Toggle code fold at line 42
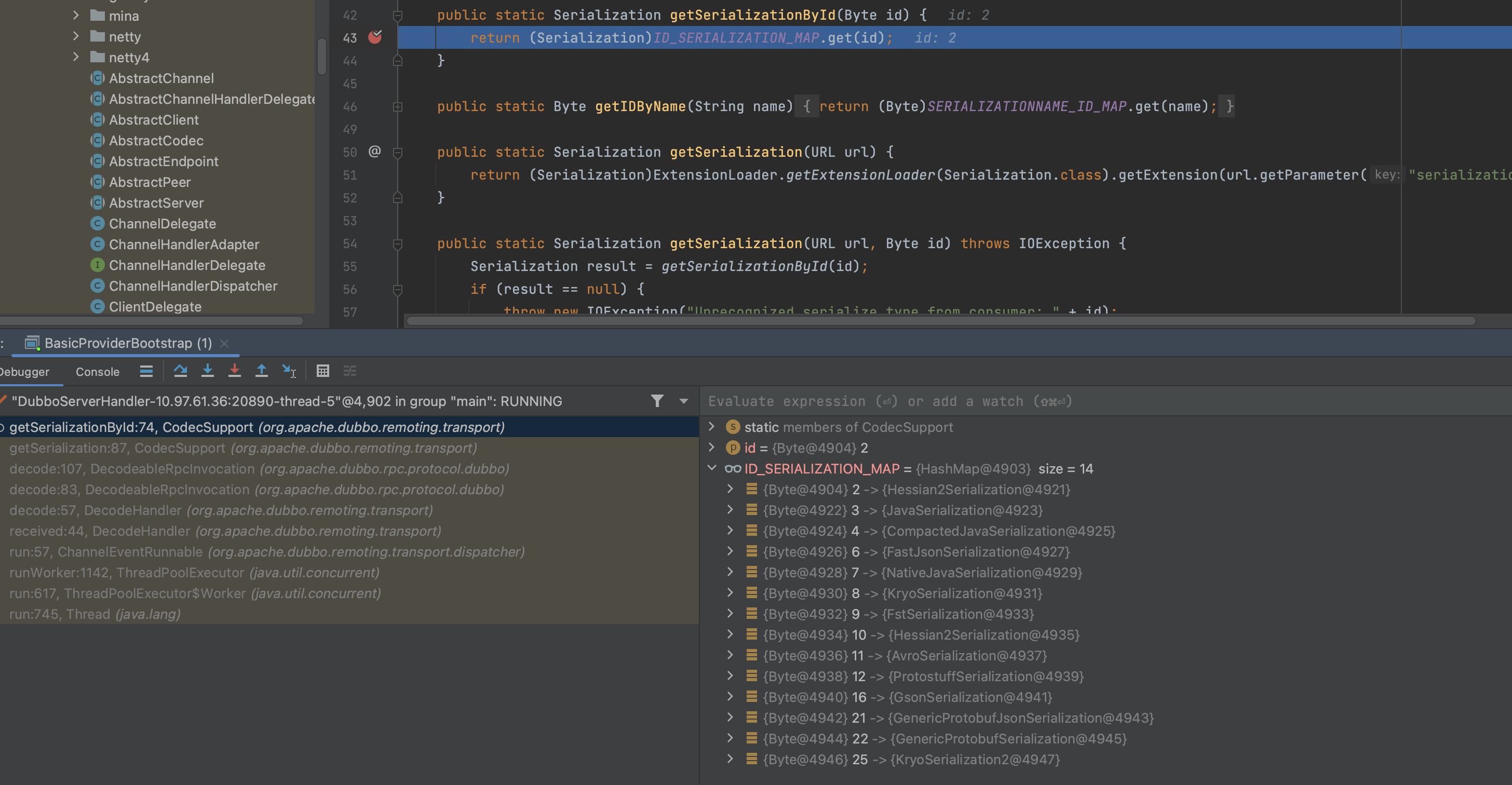The image size is (1512, 785). coord(397,15)
